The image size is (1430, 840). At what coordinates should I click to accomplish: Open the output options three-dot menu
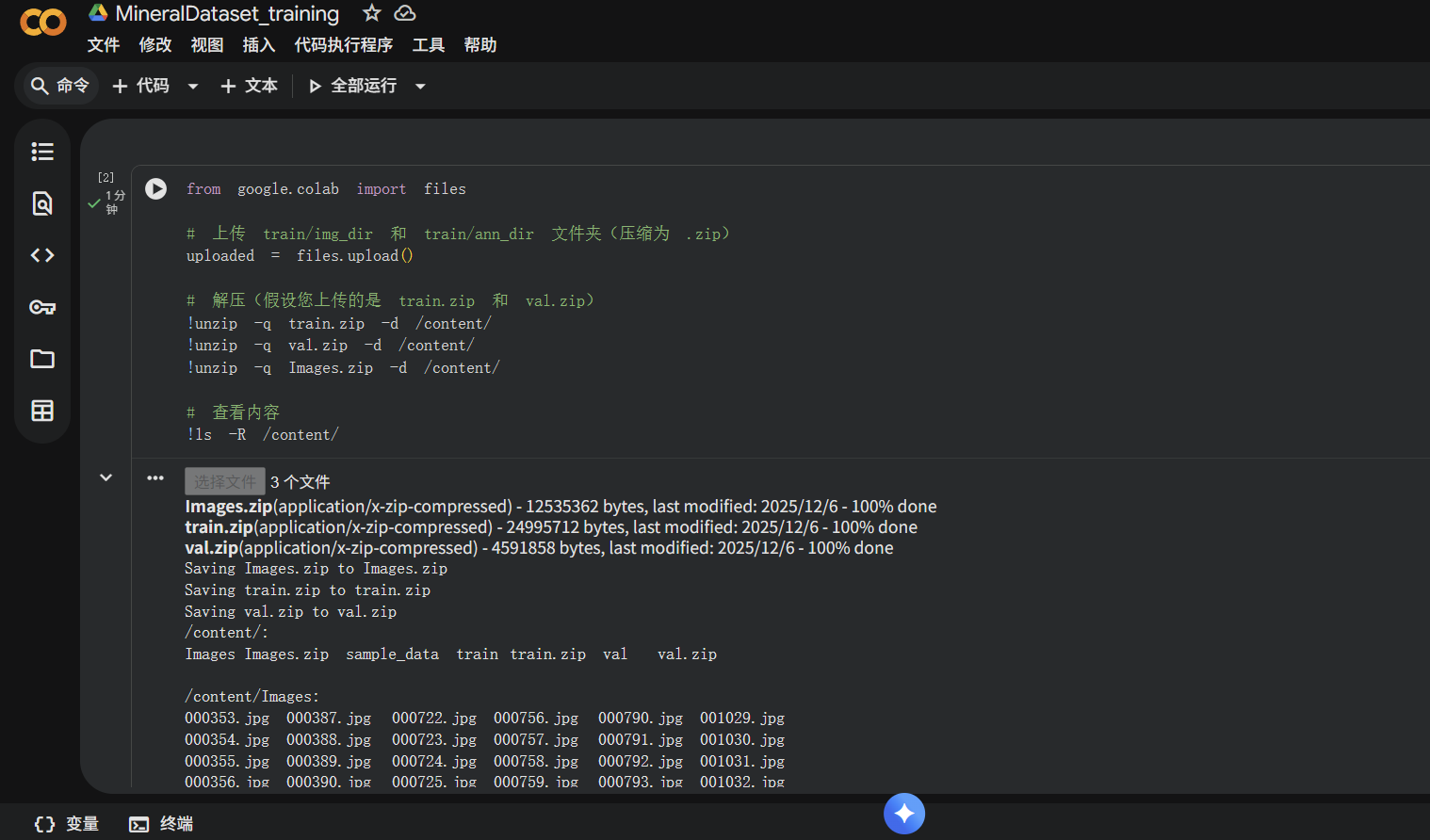155,478
